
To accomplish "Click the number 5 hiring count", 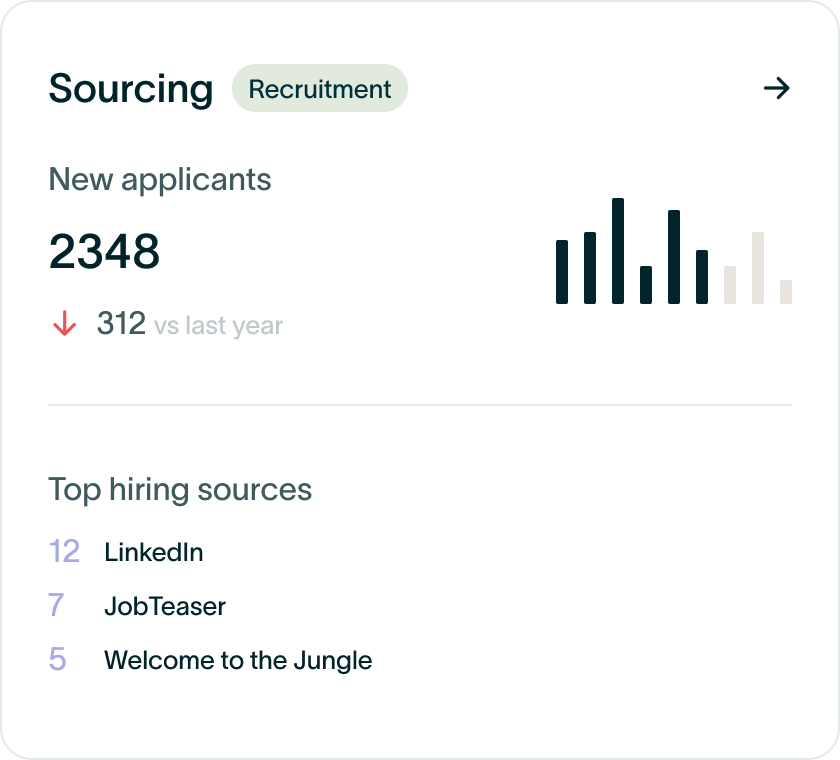I will [x=57, y=660].
